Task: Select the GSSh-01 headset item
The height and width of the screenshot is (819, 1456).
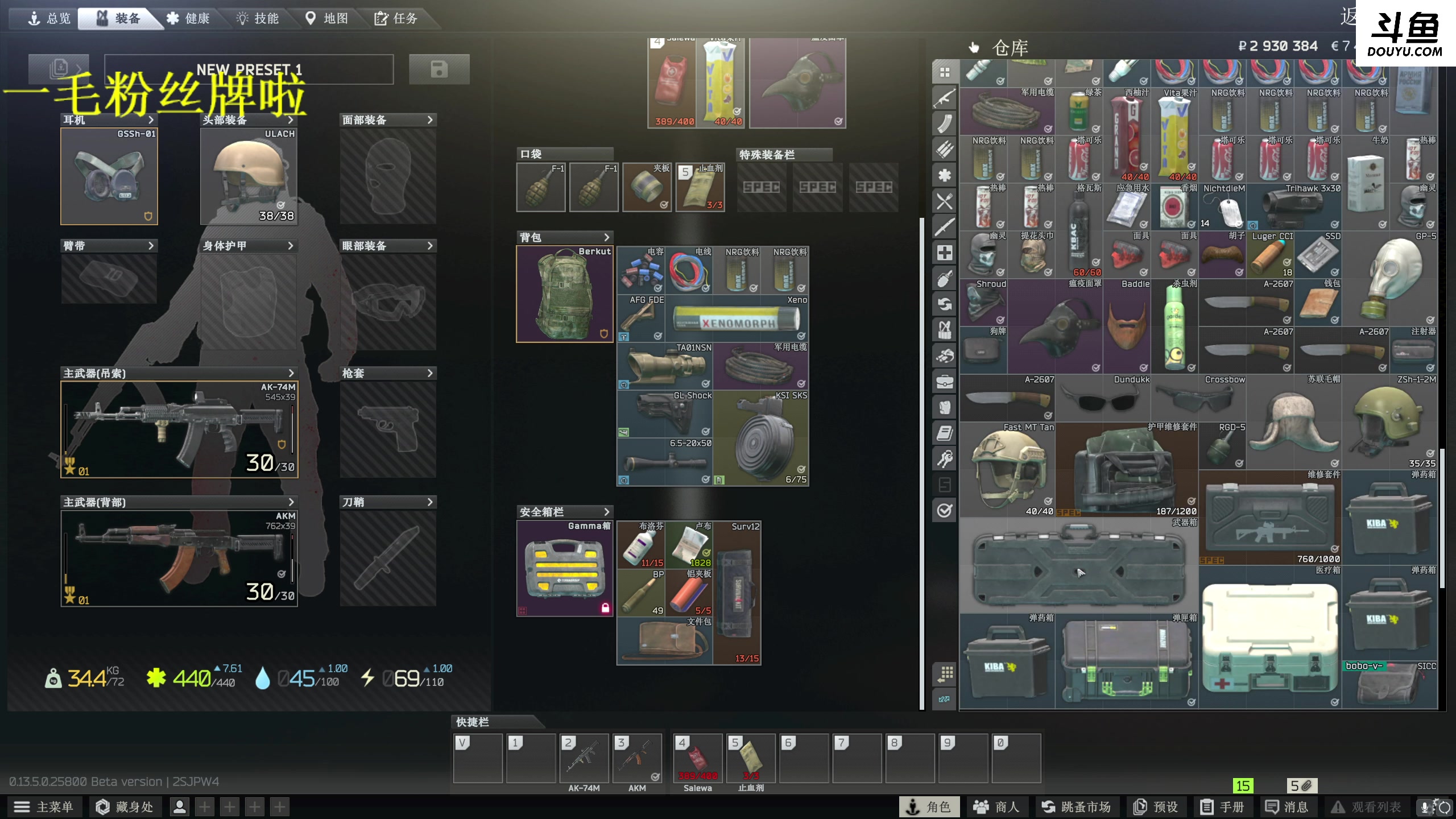Action: point(109,176)
